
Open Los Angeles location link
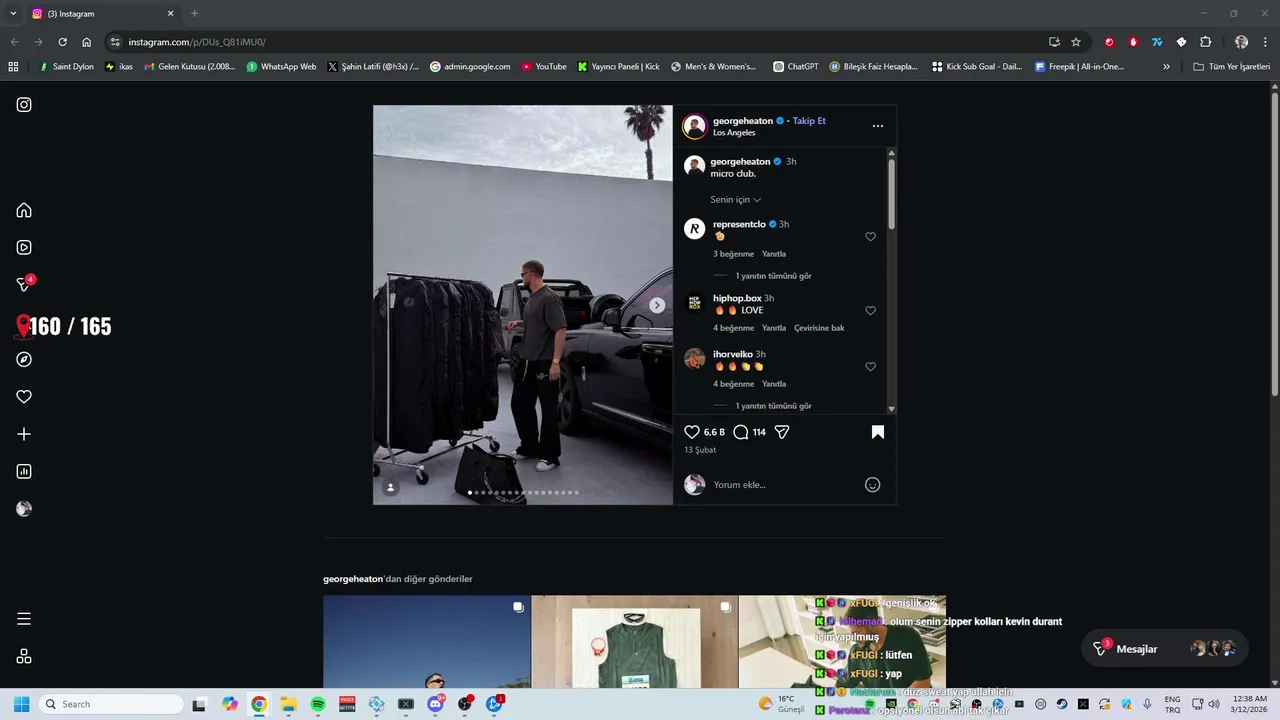pos(734,133)
